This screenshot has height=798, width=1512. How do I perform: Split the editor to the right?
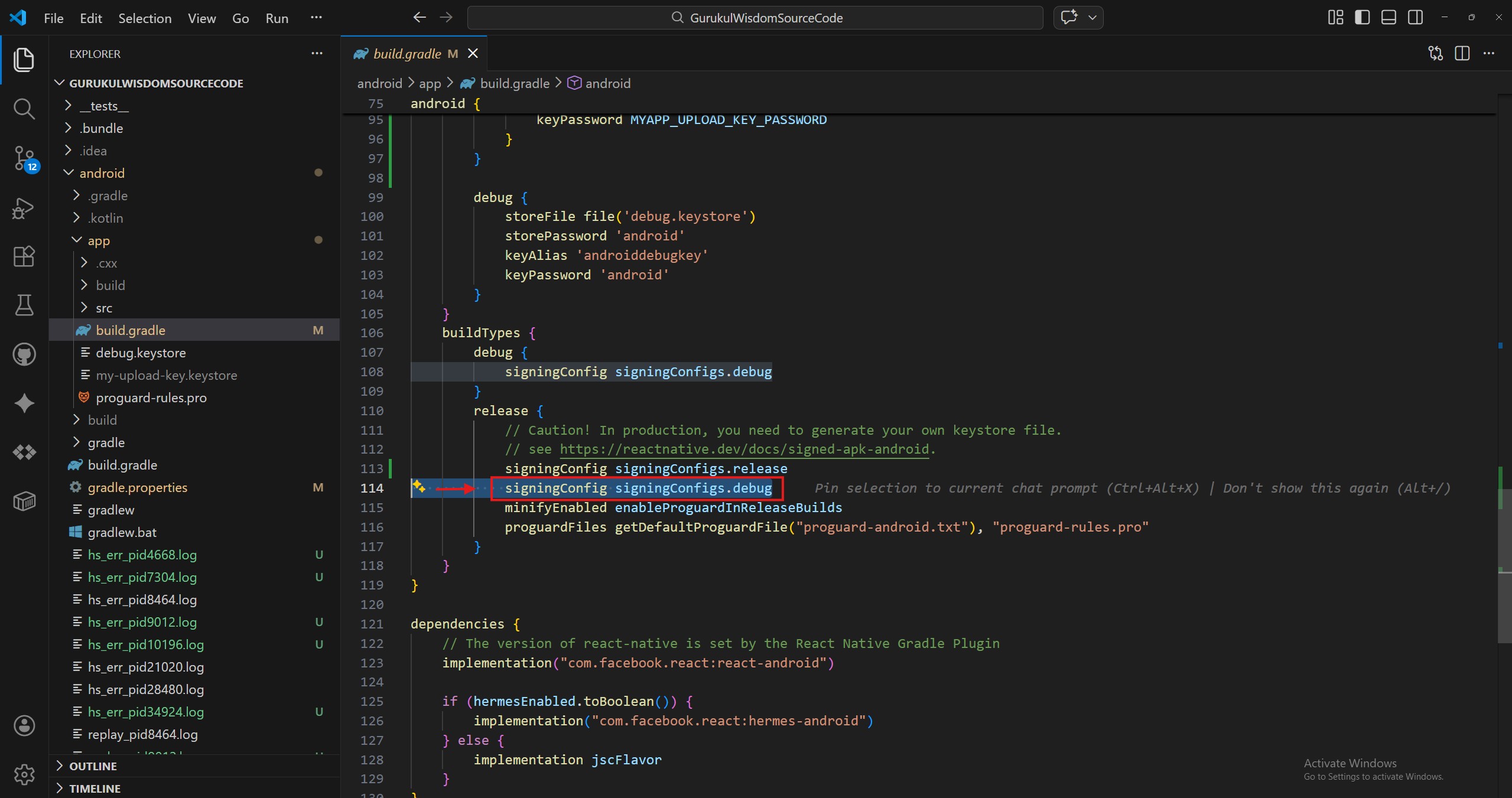coord(1462,54)
